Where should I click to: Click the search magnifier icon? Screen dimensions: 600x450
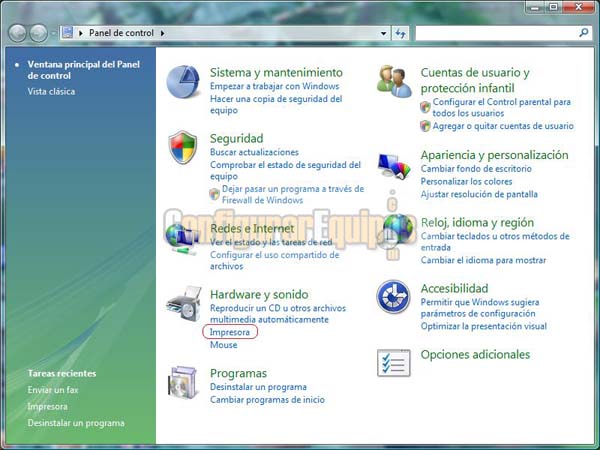(x=584, y=33)
